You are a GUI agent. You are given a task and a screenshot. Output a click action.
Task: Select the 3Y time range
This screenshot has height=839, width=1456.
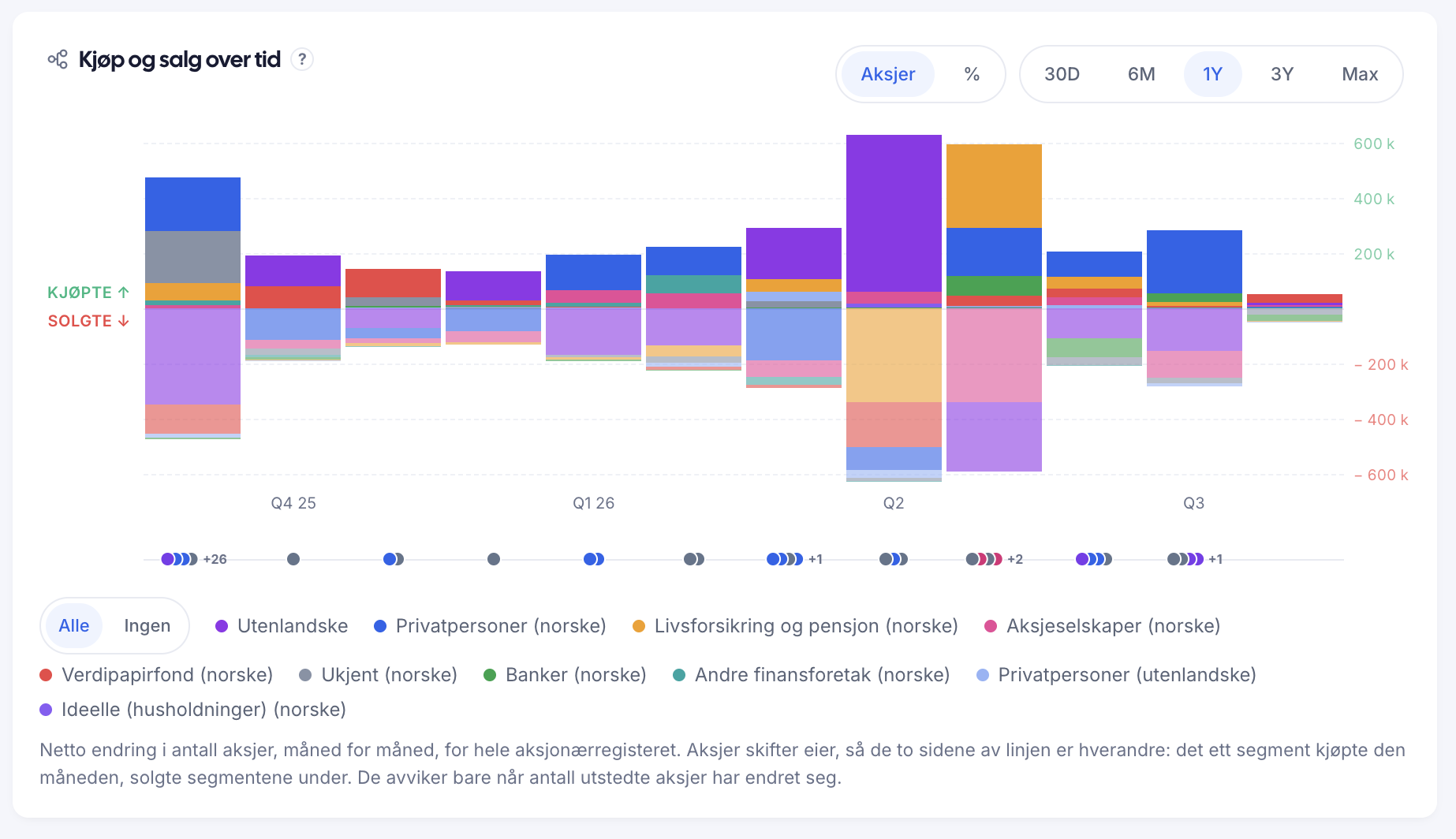pyautogui.click(x=1282, y=74)
